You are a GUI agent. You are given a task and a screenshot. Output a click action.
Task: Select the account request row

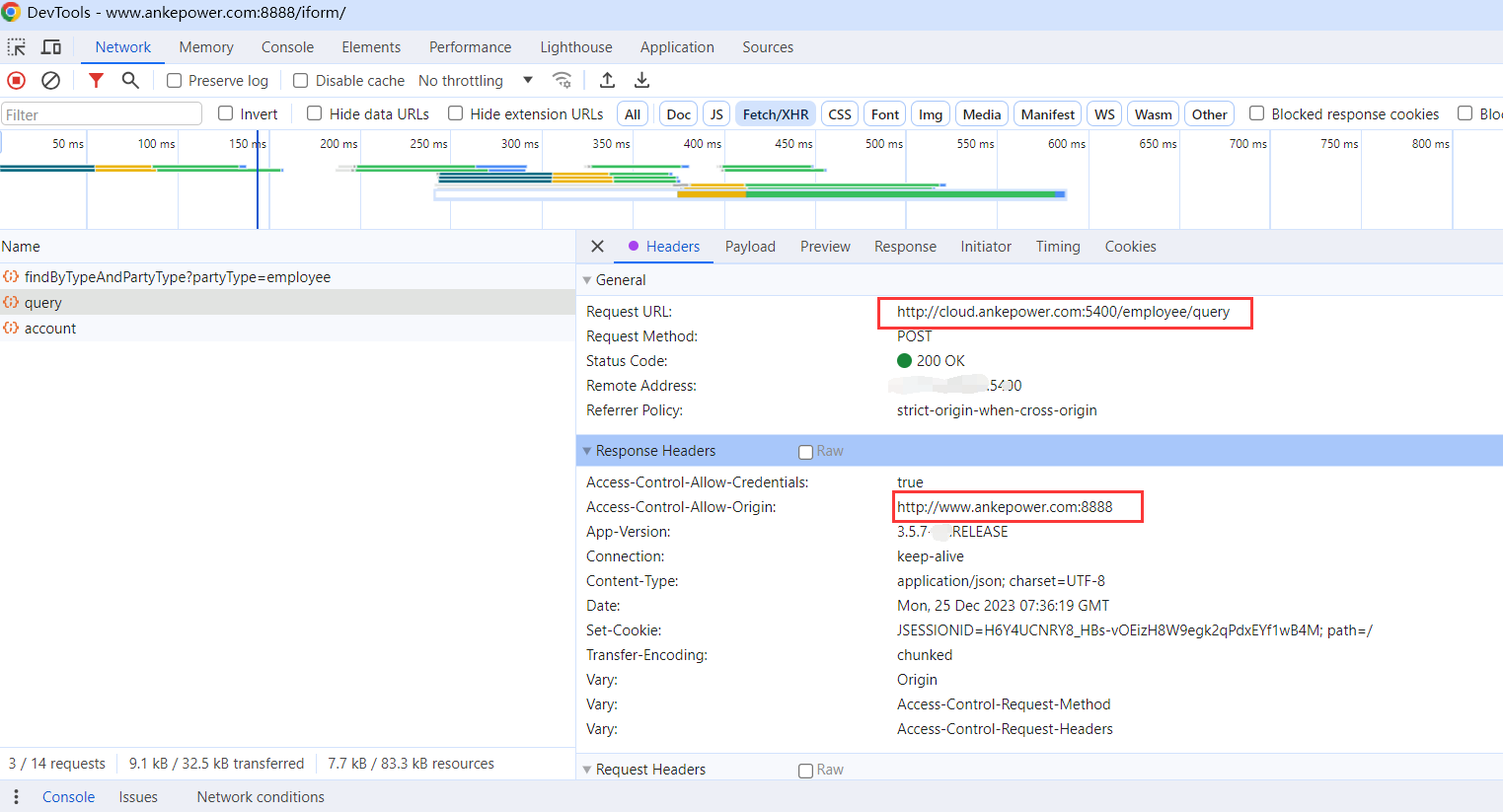[x=50, y=329]
